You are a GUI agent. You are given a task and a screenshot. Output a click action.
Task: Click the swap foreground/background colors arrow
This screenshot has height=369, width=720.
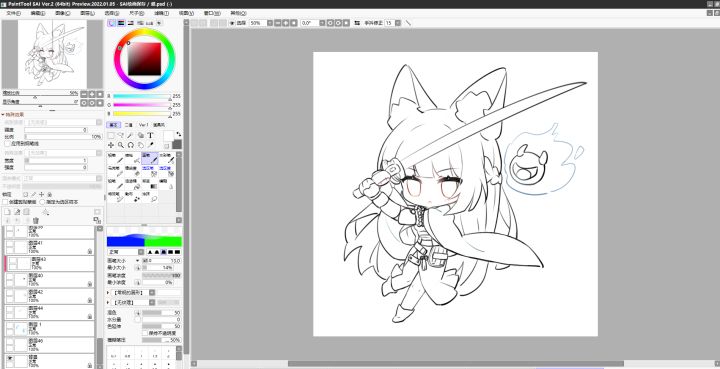(x=178, y=134)
